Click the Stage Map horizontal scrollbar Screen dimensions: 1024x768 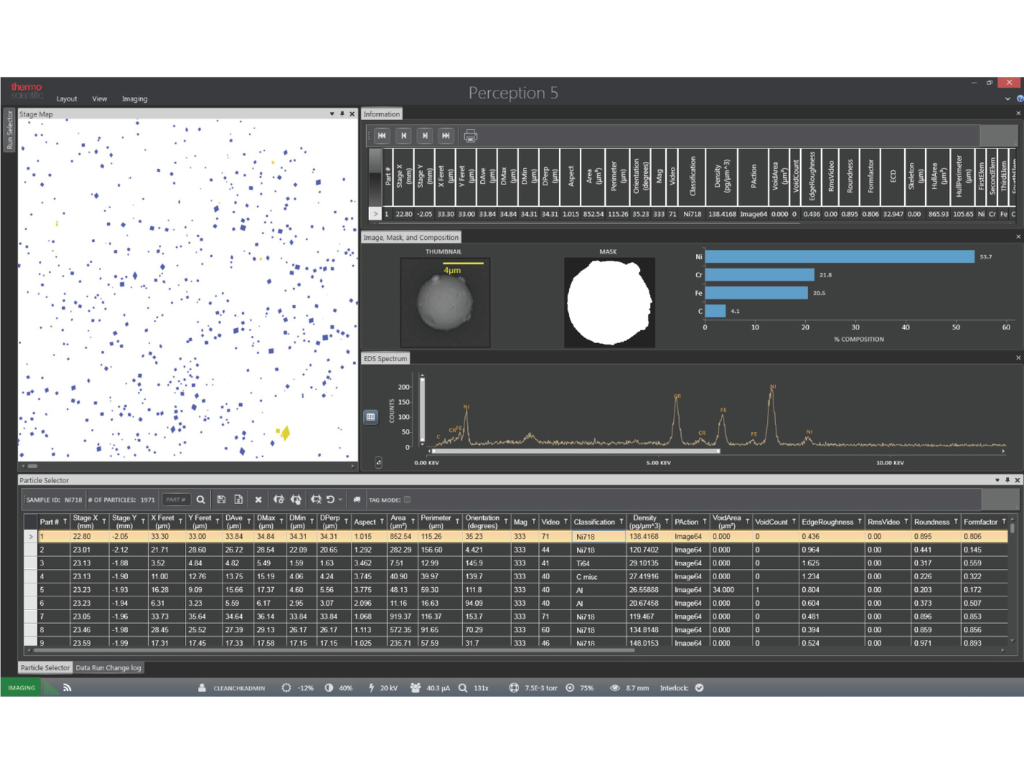(x=32, y=466)
